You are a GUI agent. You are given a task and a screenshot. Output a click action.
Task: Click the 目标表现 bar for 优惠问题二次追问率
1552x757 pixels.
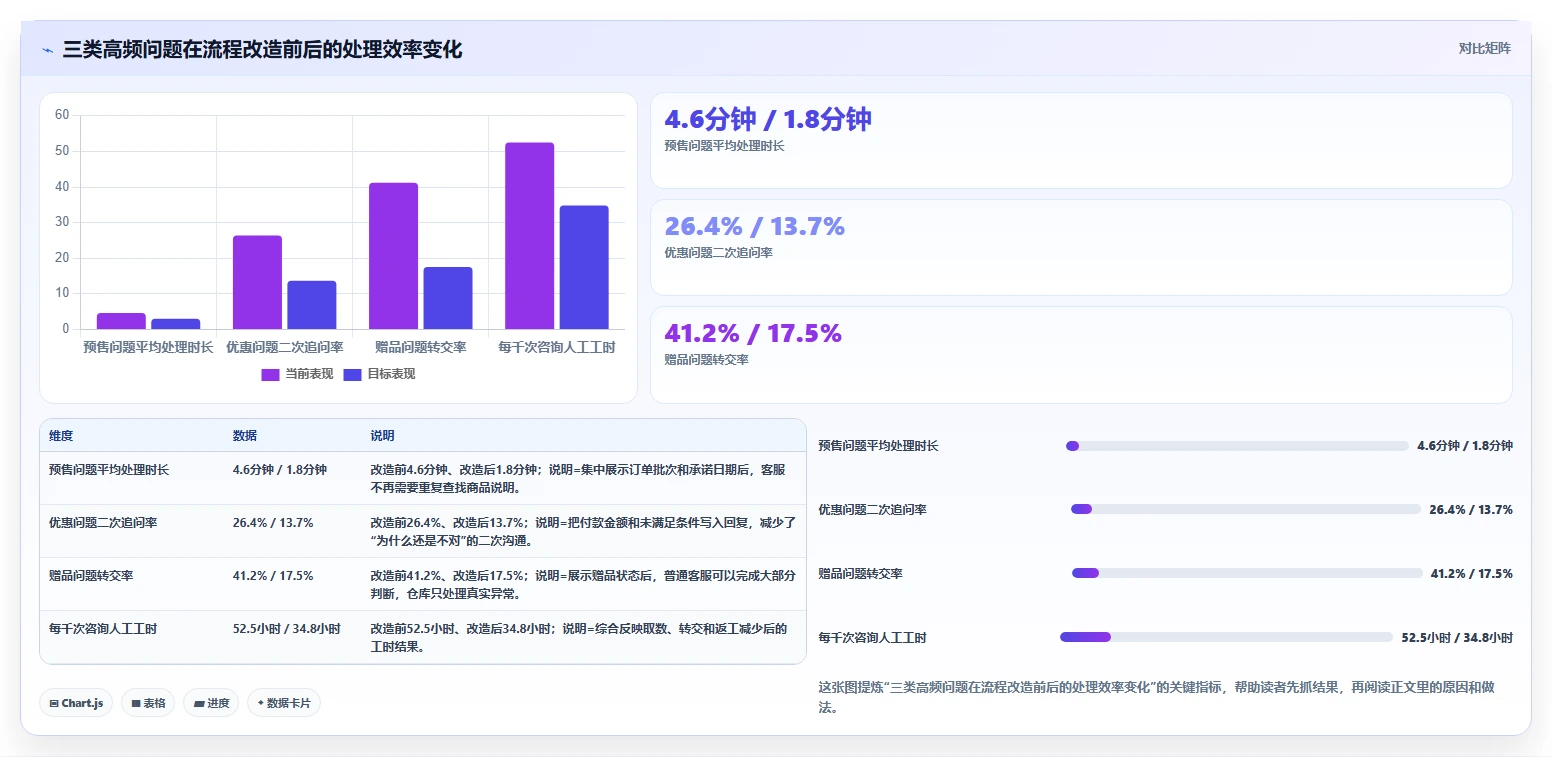pos(312,305)
